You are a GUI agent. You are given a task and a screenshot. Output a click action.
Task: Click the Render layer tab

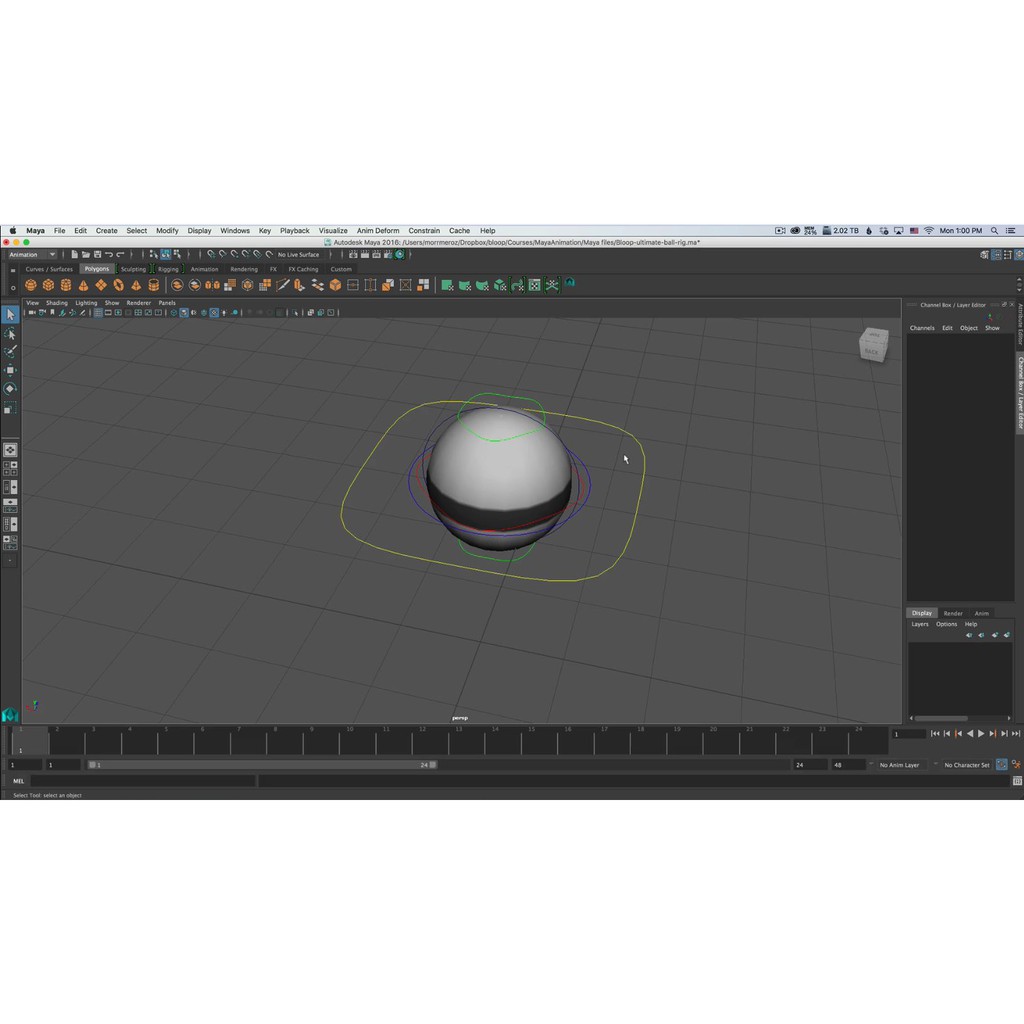[x=953, y=613]
